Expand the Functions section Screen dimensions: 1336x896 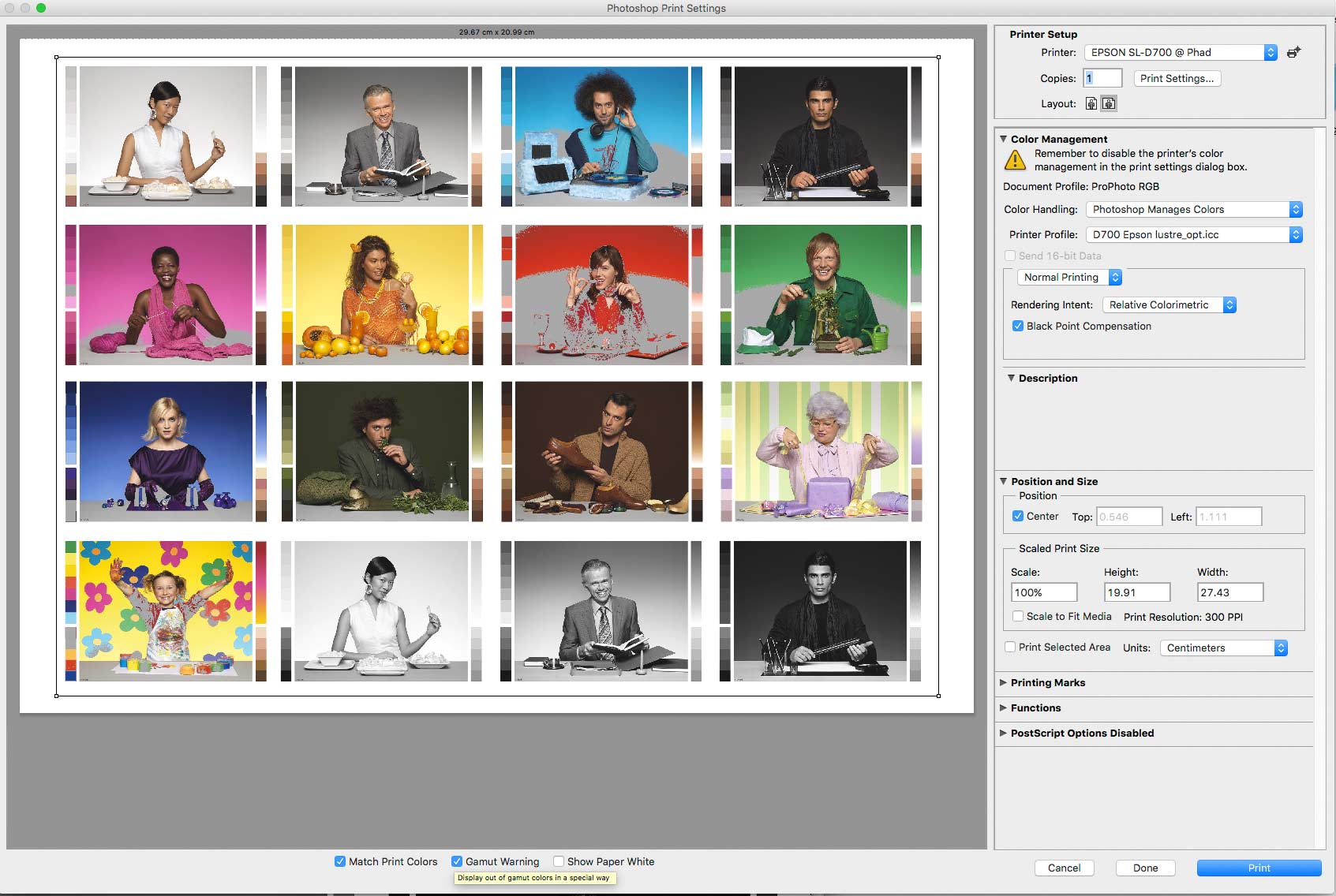pyautogui.click(x=1004, y=707)
